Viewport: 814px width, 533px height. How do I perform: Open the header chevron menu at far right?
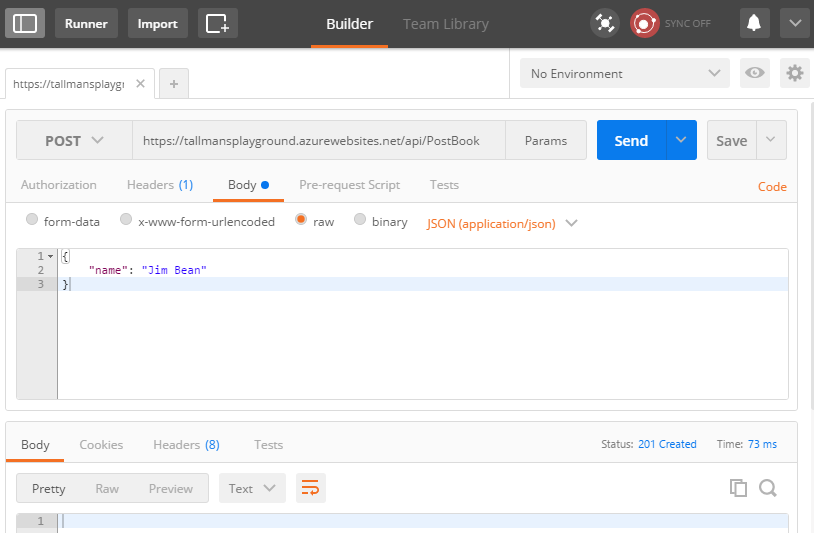tap(795, 23)
